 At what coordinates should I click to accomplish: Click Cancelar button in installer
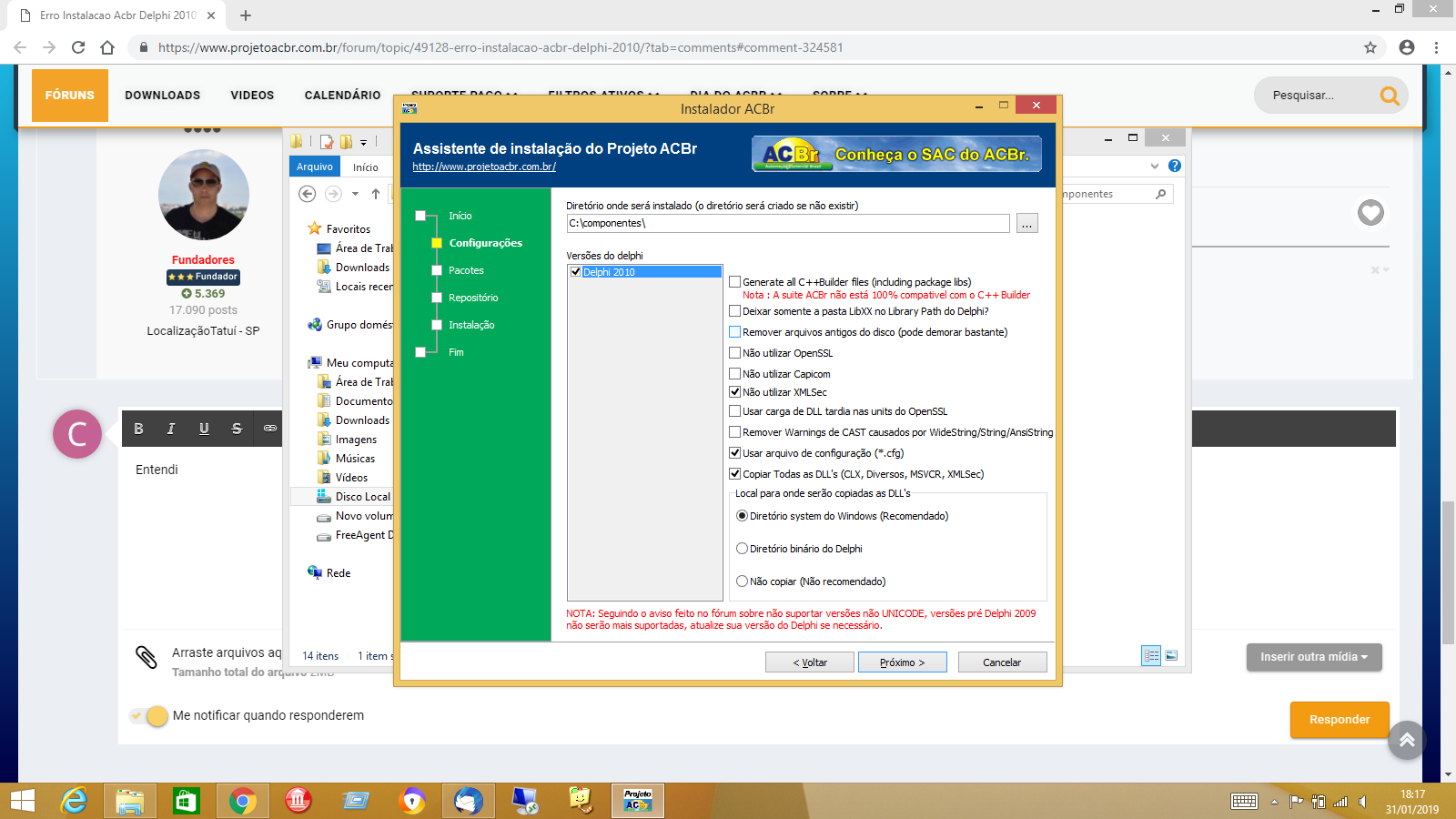(x=1003, y=662)
